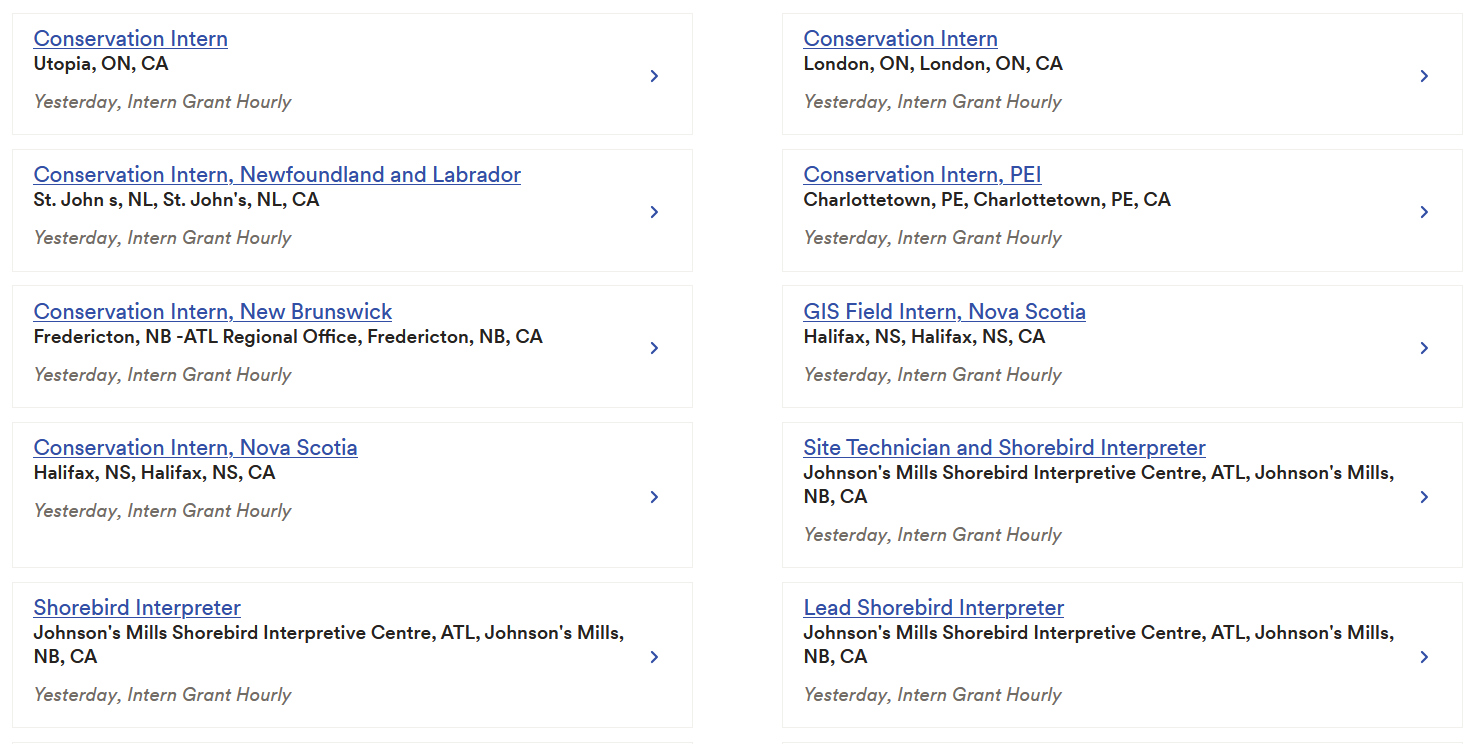Click the arrow next to the Shorebird Interpreter listing
This screenshot has height=744, width=1470.
click(654, 657)
